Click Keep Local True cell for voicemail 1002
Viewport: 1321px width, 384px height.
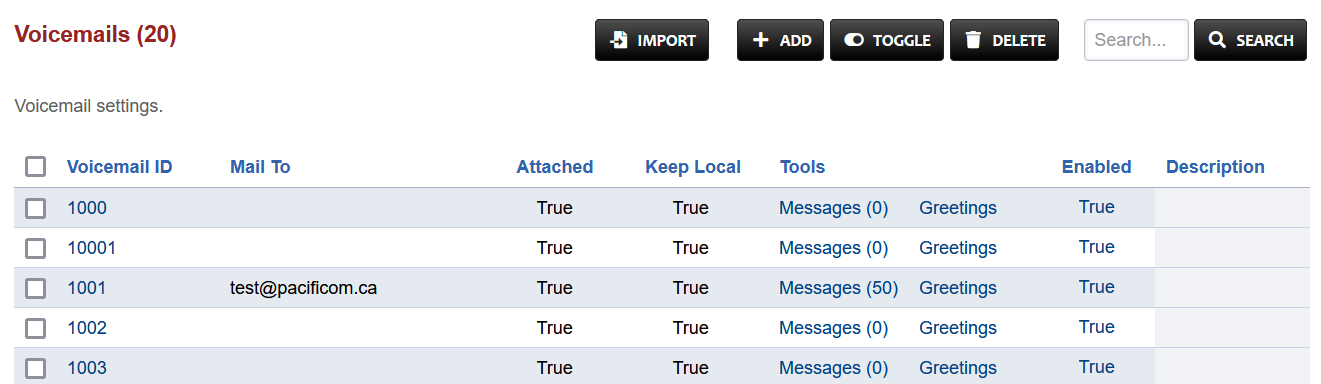[x=691, y=328]
